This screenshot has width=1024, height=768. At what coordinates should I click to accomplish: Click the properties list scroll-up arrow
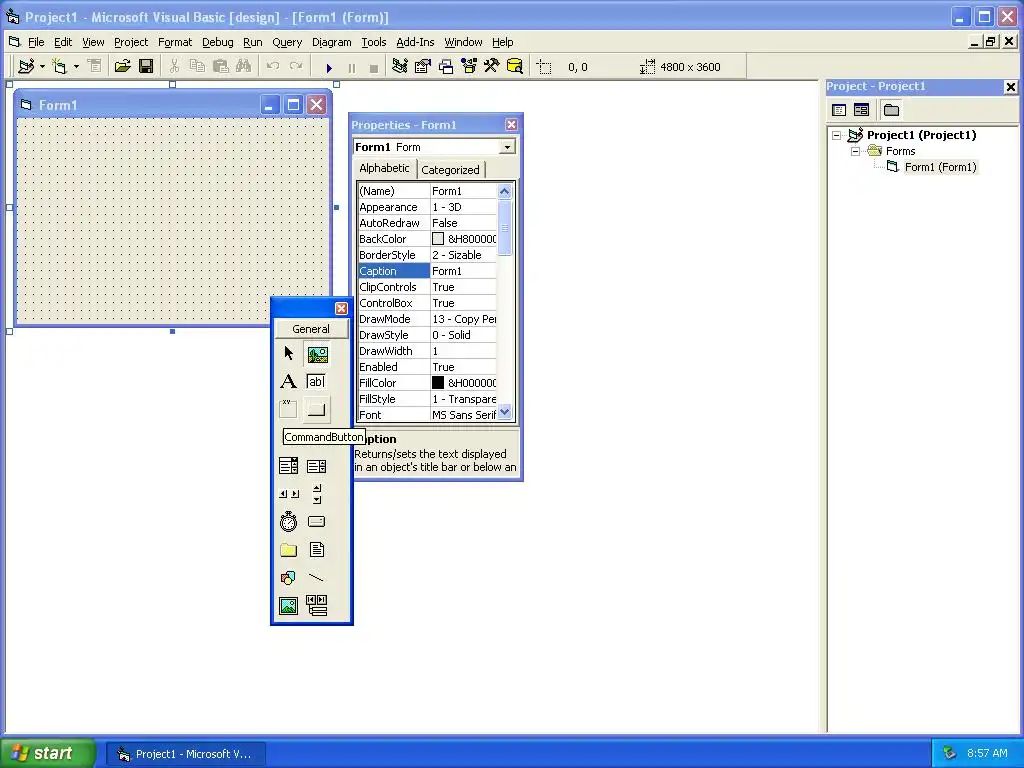coord(505,191)
